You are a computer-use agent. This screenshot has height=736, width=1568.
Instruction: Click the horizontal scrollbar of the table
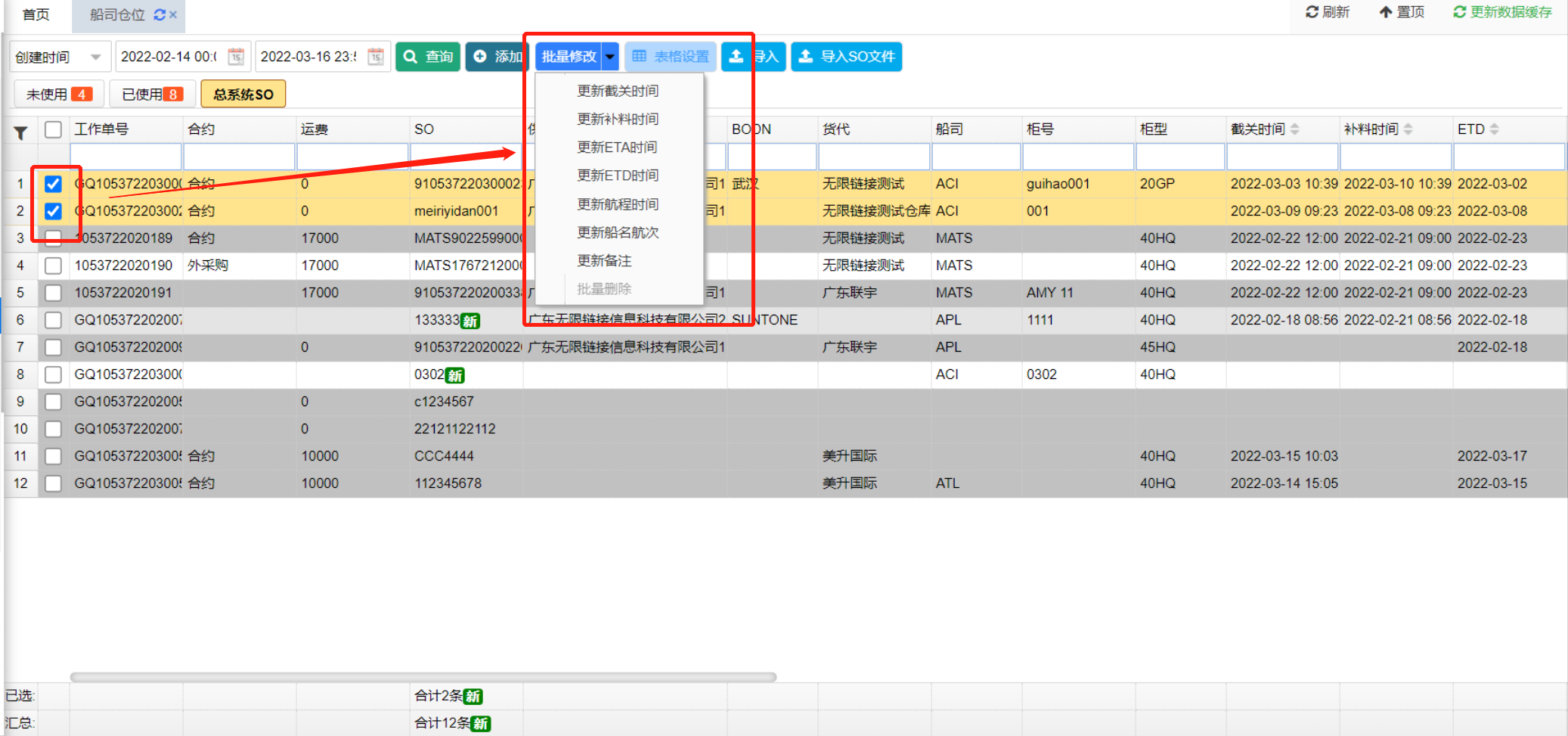click(x=423, y=677)
